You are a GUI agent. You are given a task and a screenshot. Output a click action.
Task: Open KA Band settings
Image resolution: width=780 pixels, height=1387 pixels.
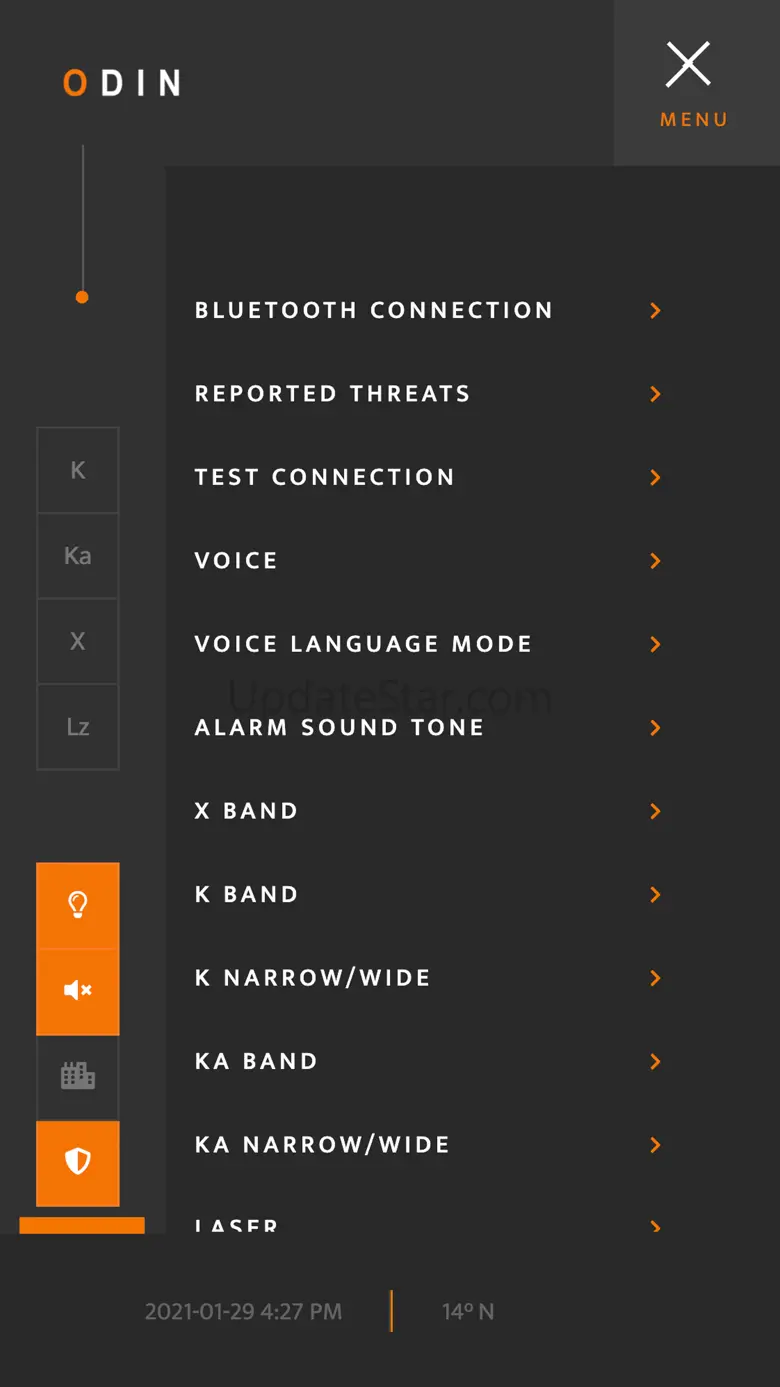[256, 1061]
